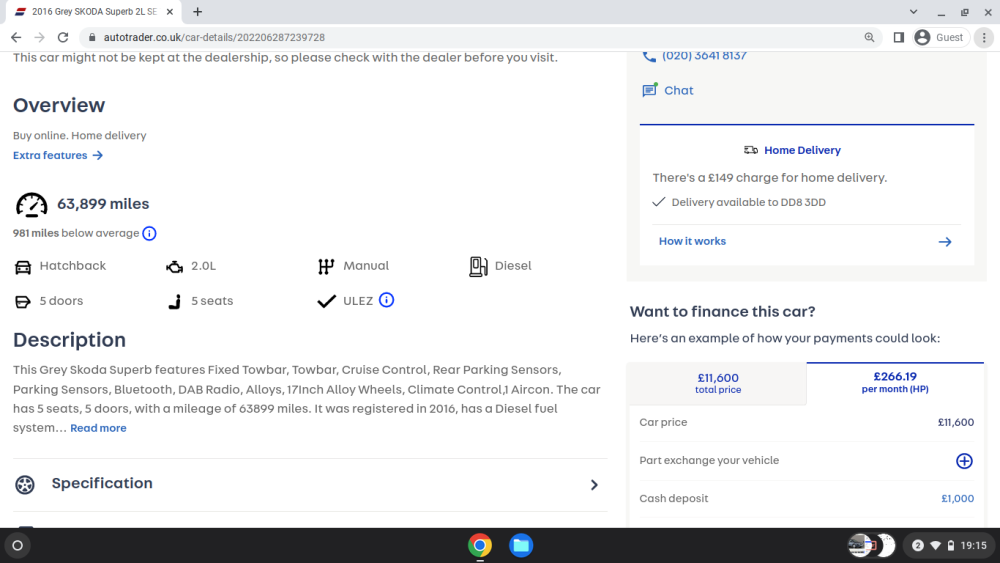Click the autotrader.co.uk address bar
This screenshot has width=1000, height=563.
[478, 38]
